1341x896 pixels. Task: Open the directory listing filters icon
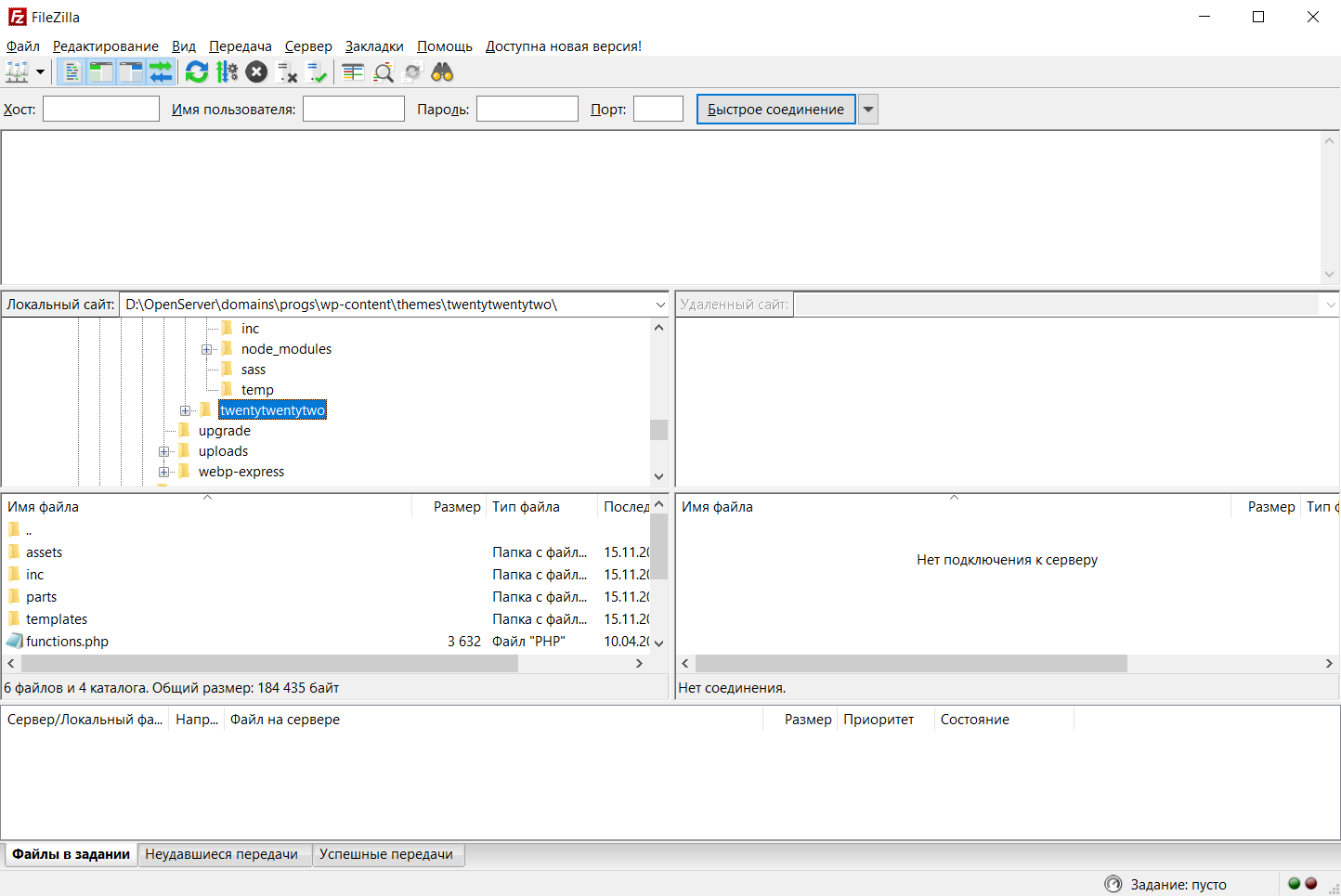[353, 72]
